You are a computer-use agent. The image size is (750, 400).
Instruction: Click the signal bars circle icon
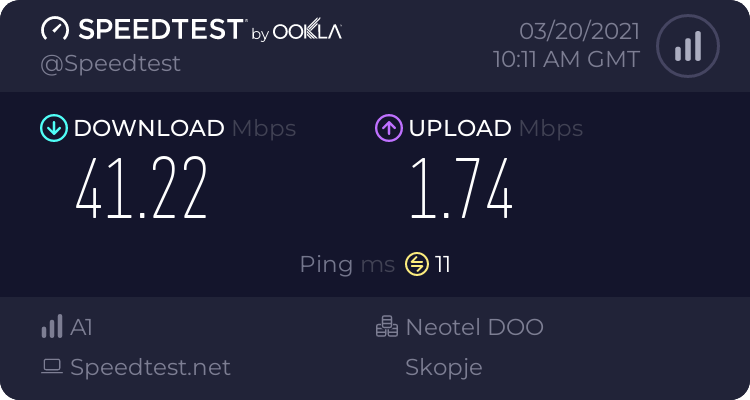pos(687,46)
